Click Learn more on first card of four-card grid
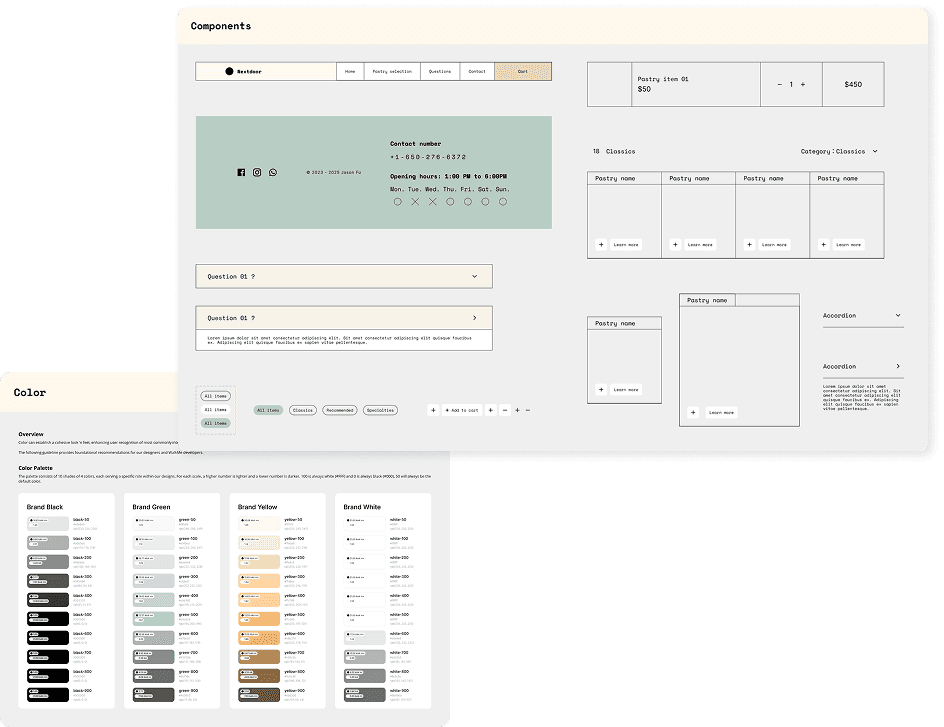The height and width of the screenshot is (727, 944). [x=626, y=244]
